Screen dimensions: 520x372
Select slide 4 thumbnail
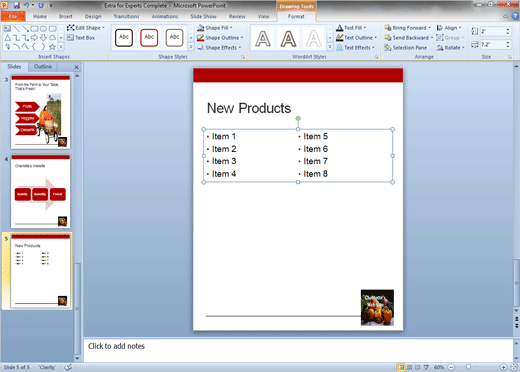click(41, 191)
